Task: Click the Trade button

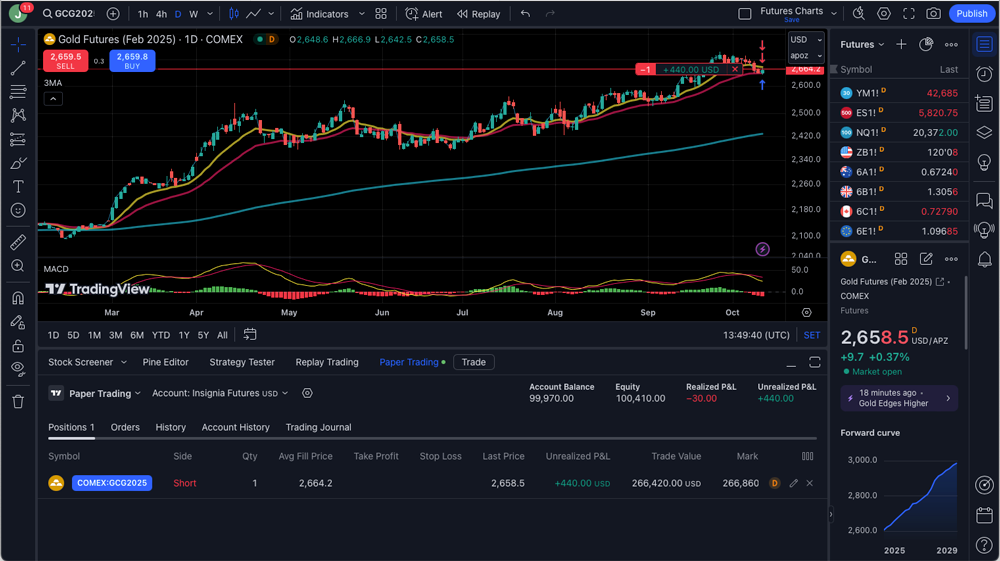Action: pos(473,362)
